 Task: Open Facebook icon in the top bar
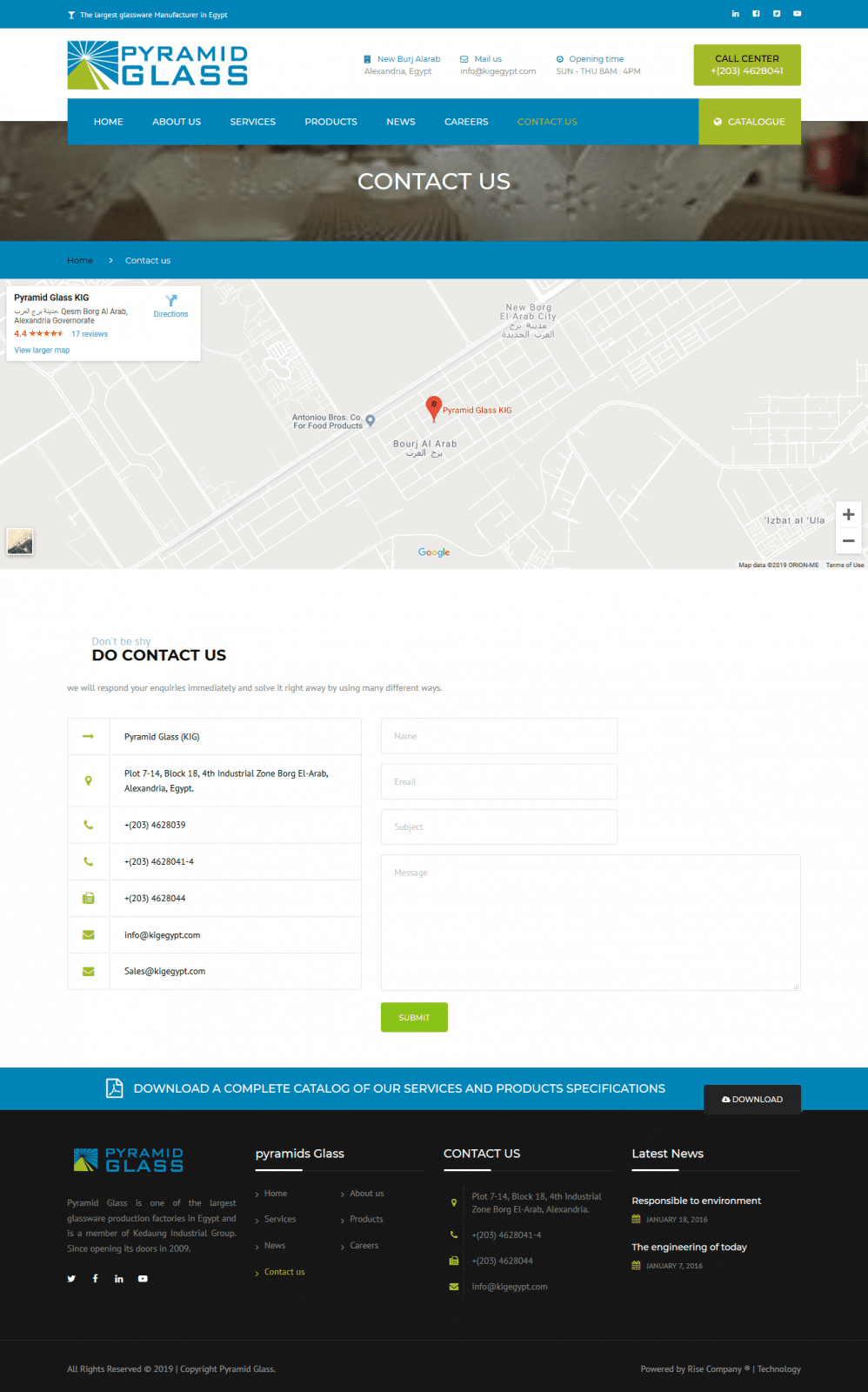click(756, 14)
